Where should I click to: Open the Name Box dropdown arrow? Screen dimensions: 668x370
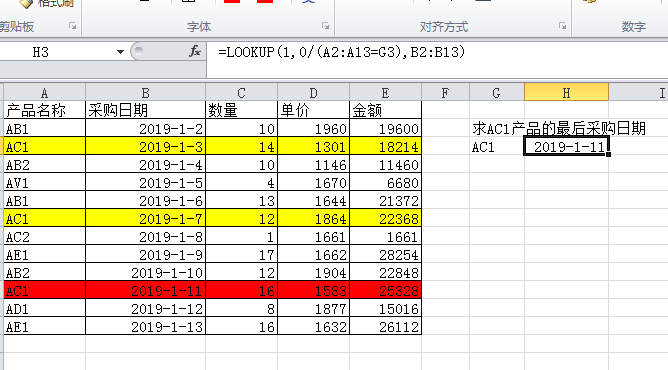pos(120,52)
